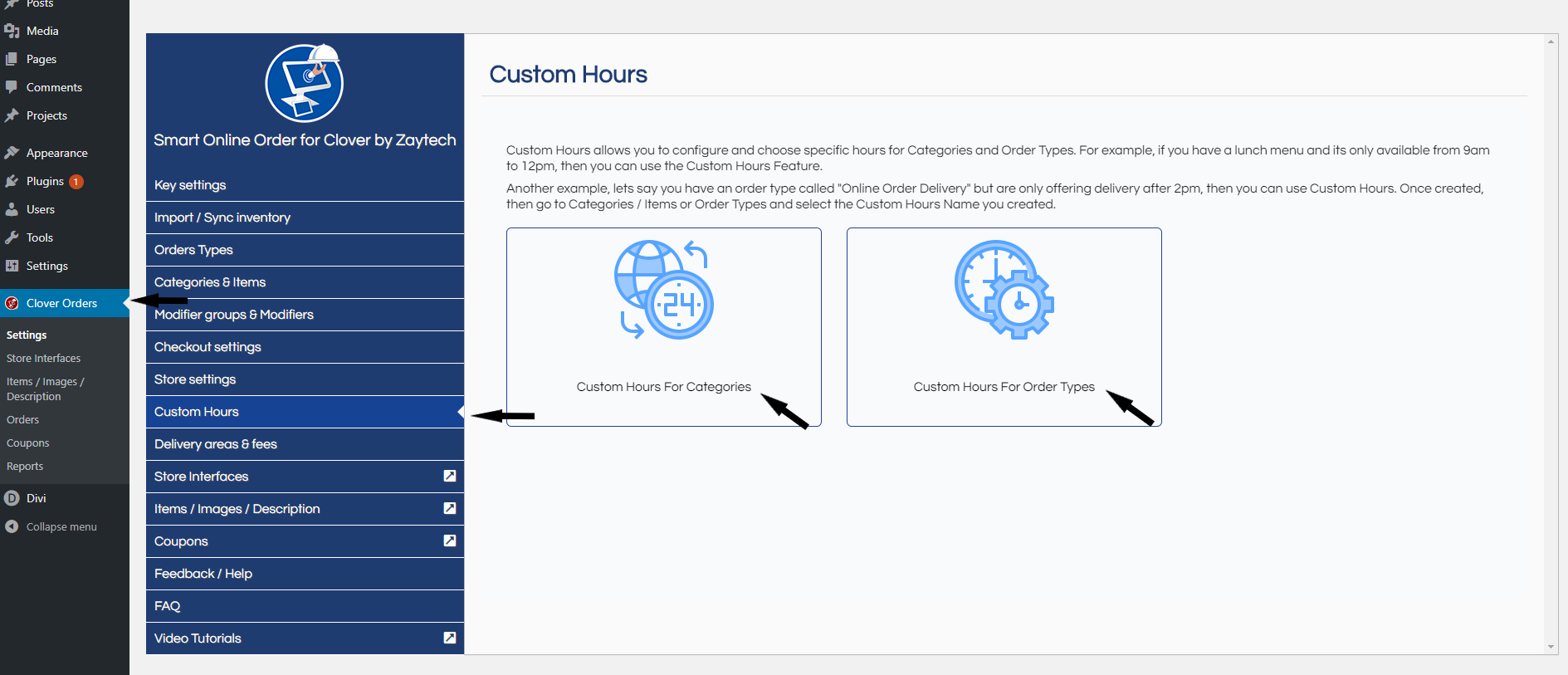The height and width of the screenshot is (675, 1568).
Task: Click the clock-and-gear Order Types icon
Action: tap(1004, 290)
